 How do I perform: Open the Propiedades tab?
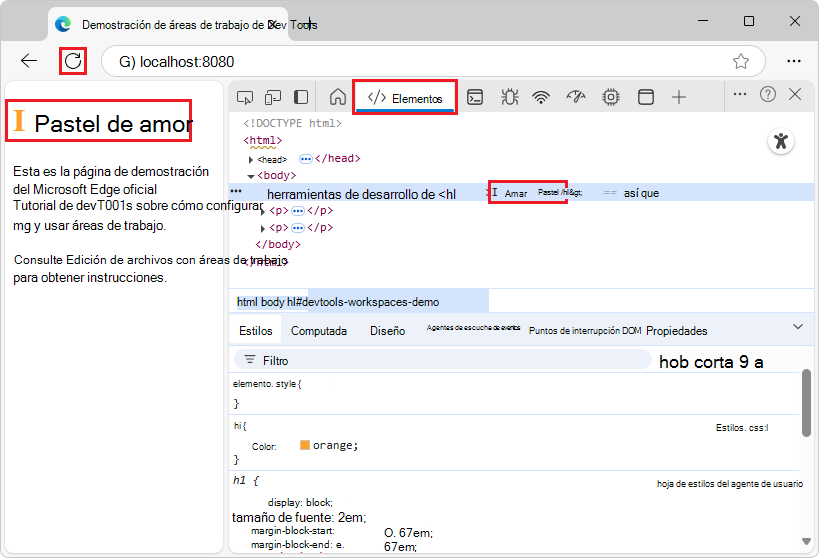coord(676,331)
